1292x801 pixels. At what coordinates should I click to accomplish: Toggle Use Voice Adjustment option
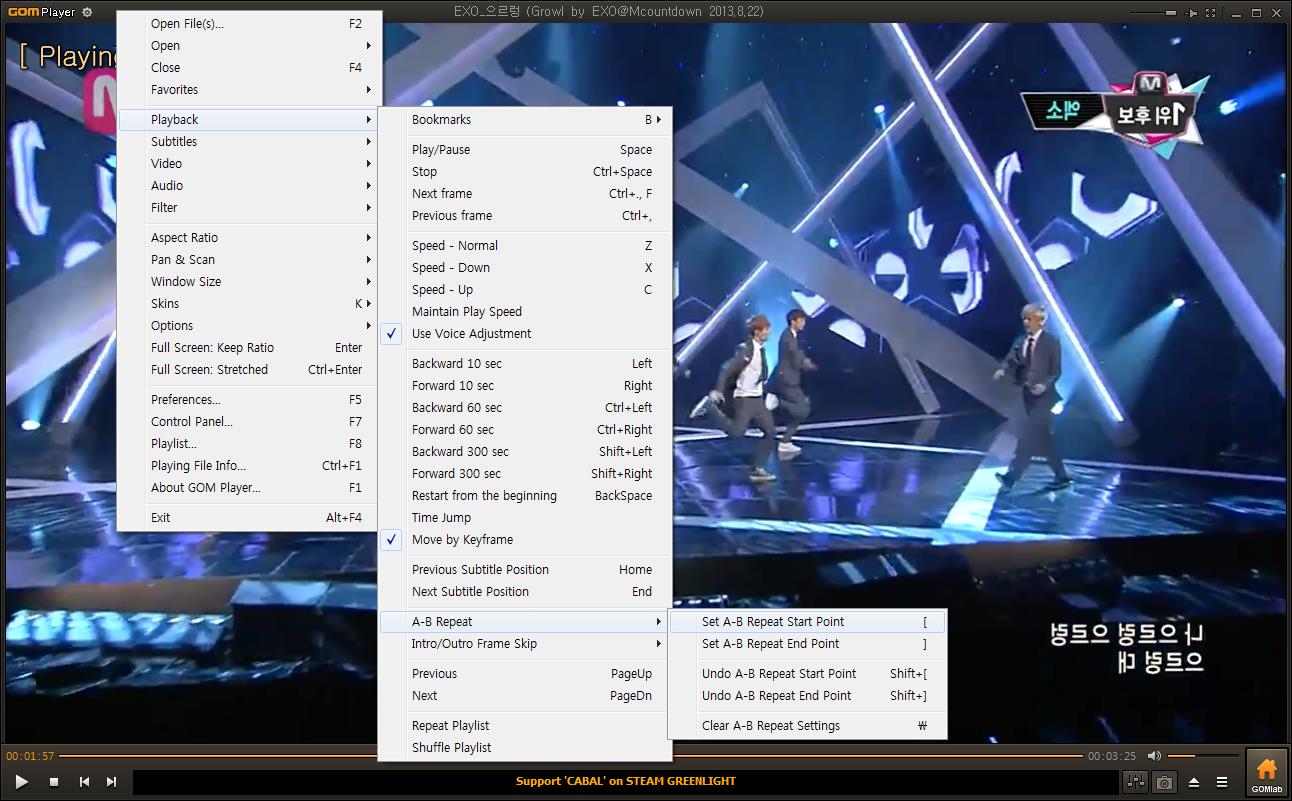[x=526, y=334]
